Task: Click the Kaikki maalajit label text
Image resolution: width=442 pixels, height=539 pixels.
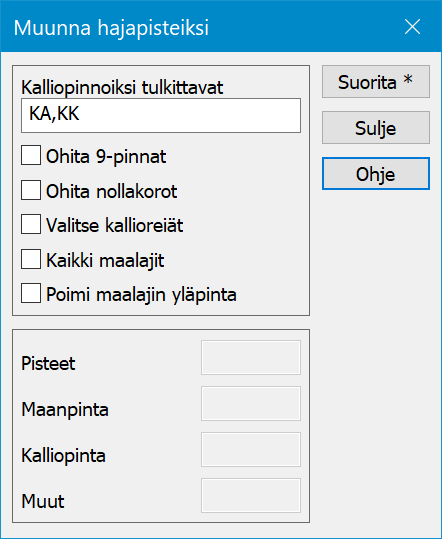Action: pyautogui.click(x=105, y=260)
